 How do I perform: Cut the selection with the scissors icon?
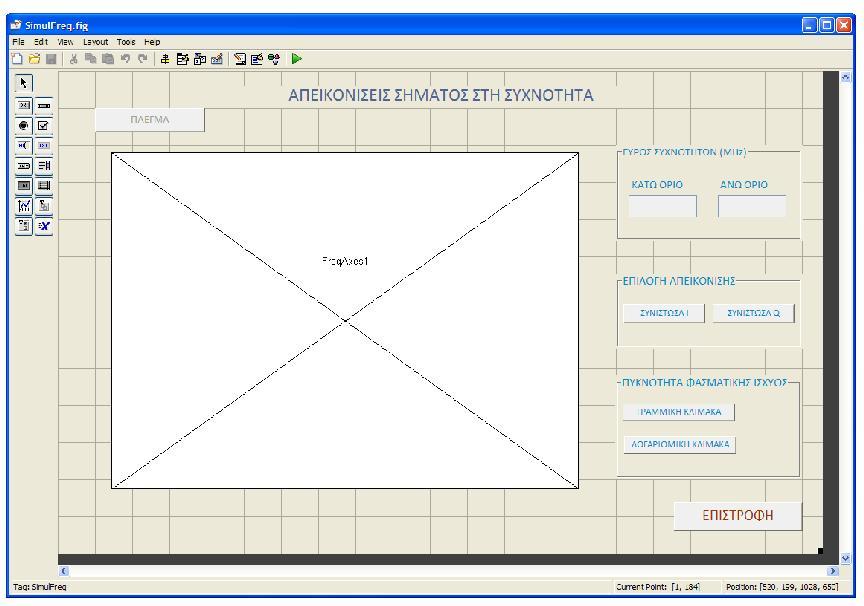(73, 59)
